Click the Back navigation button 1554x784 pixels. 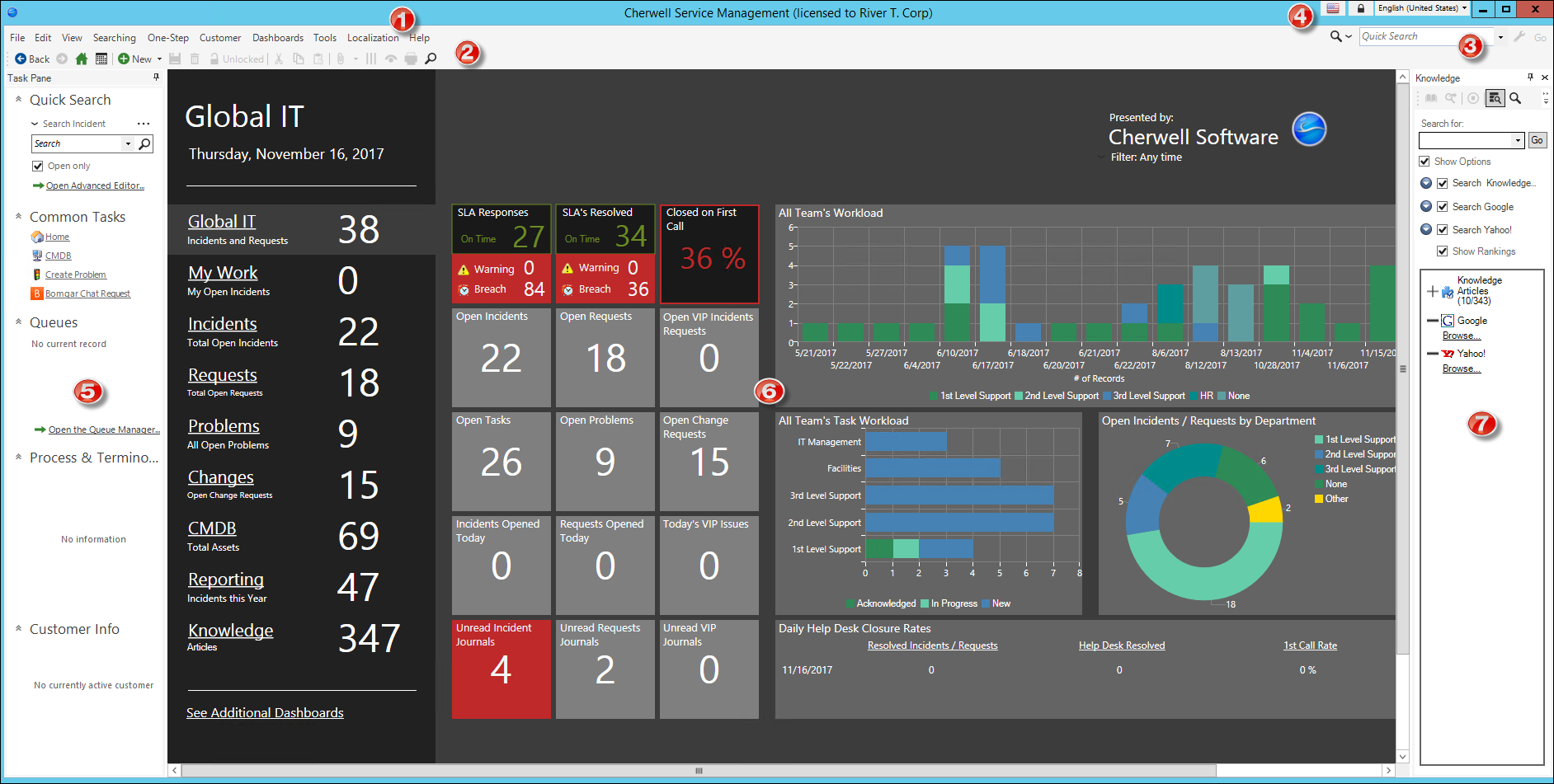32,59
